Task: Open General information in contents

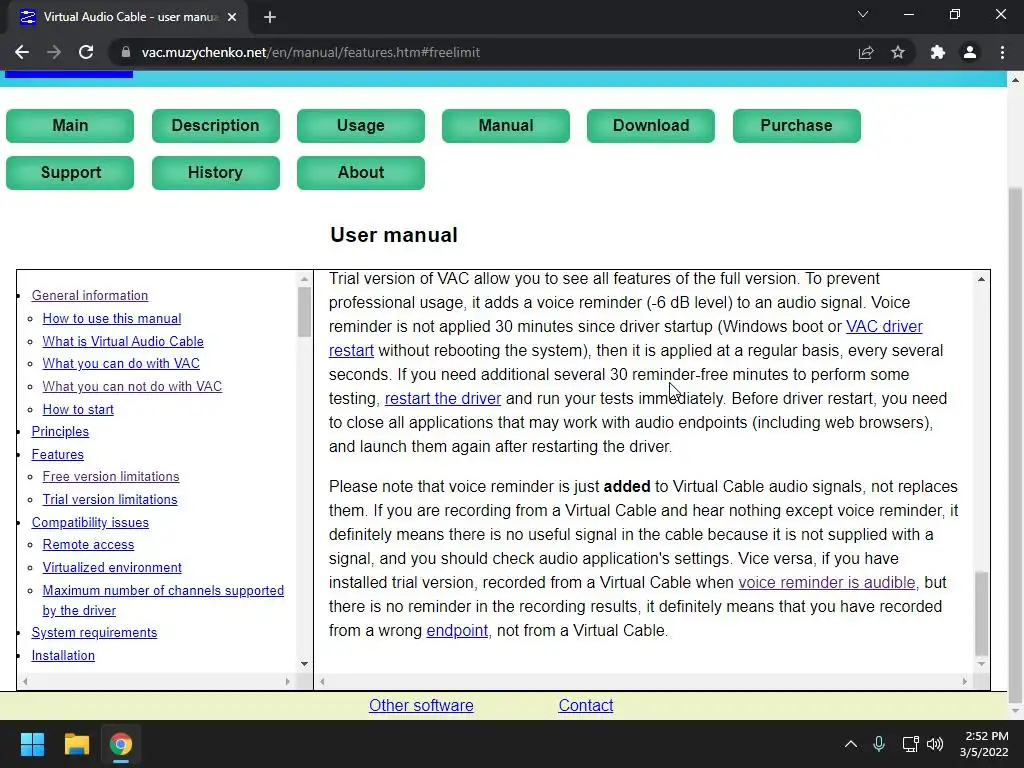Action: tap(90, 295)
